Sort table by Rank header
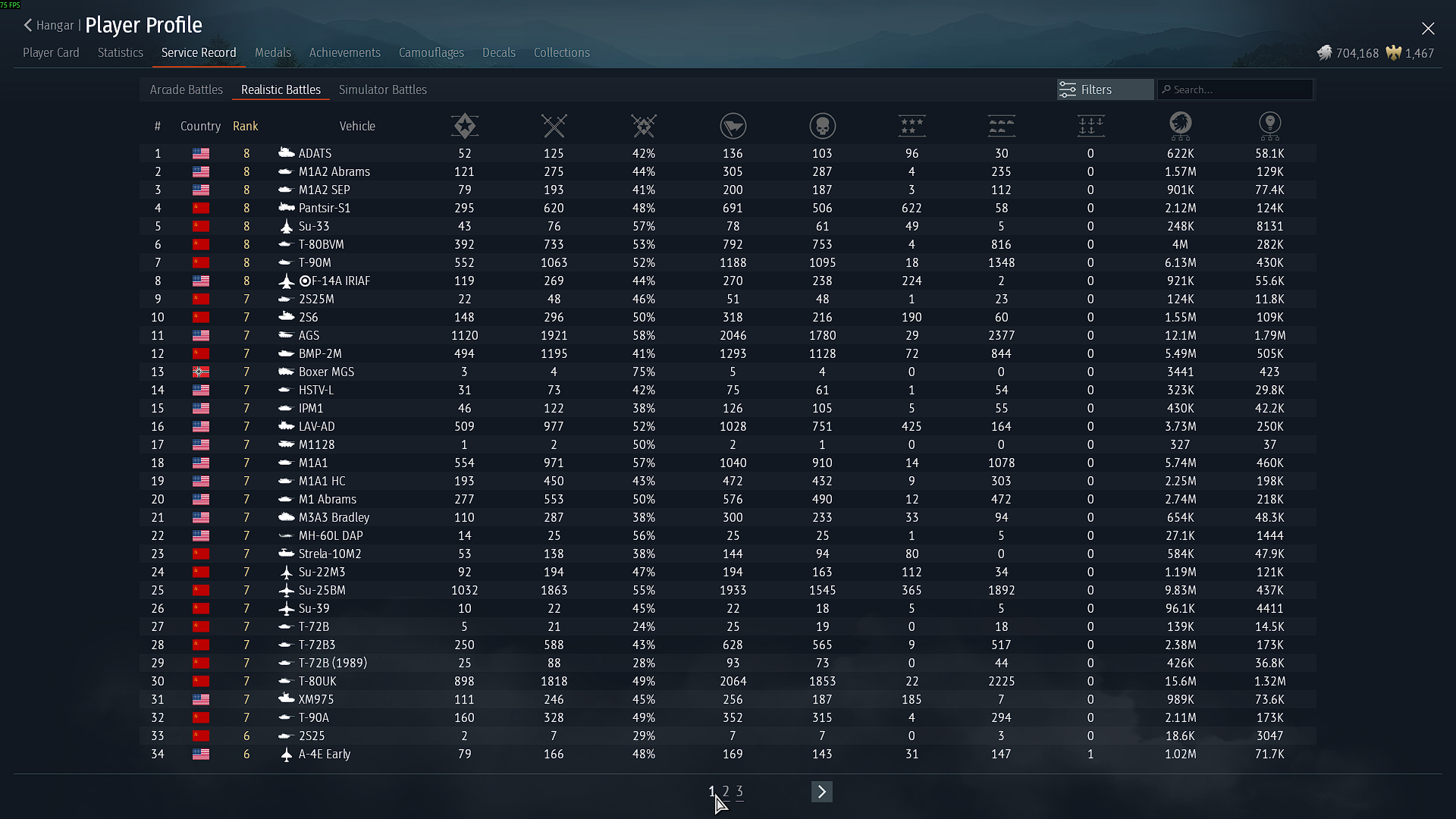 pyautogui.click(x=245, y=126)
